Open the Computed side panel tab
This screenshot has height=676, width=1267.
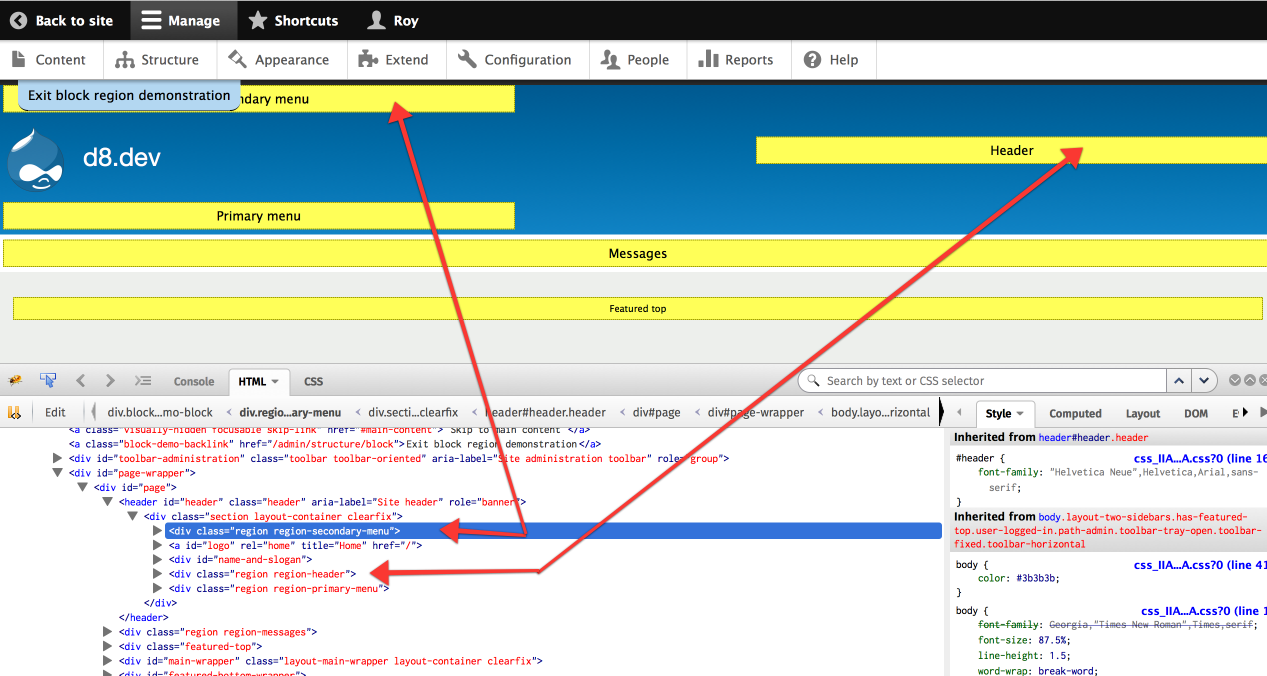(x=1075, y=413)
